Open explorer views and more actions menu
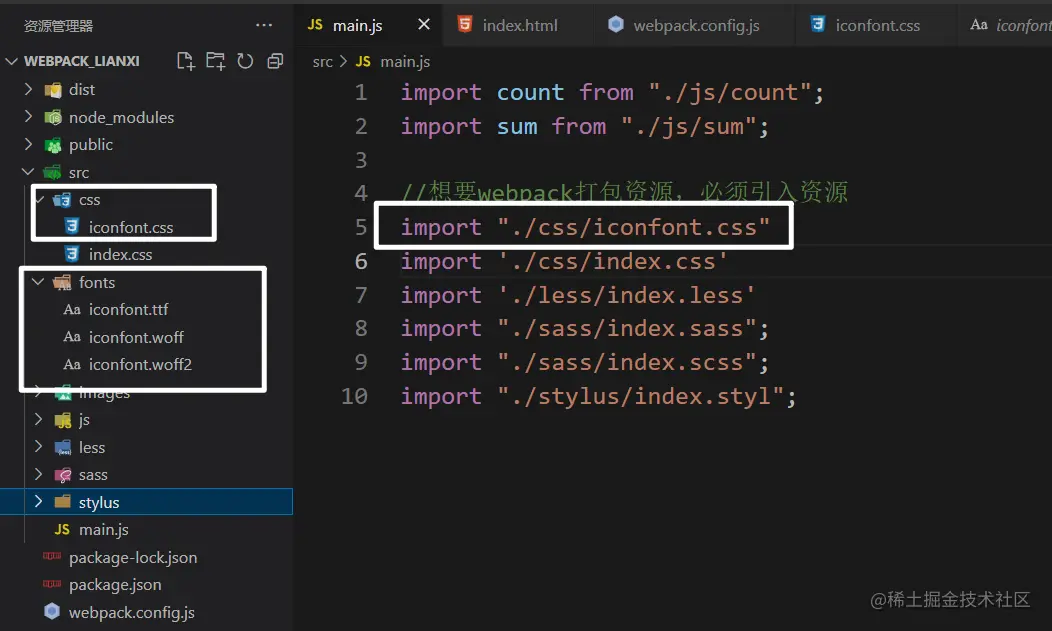Image resolution: width=1052 pixels, height=631 pixels. tap(264, 25)
